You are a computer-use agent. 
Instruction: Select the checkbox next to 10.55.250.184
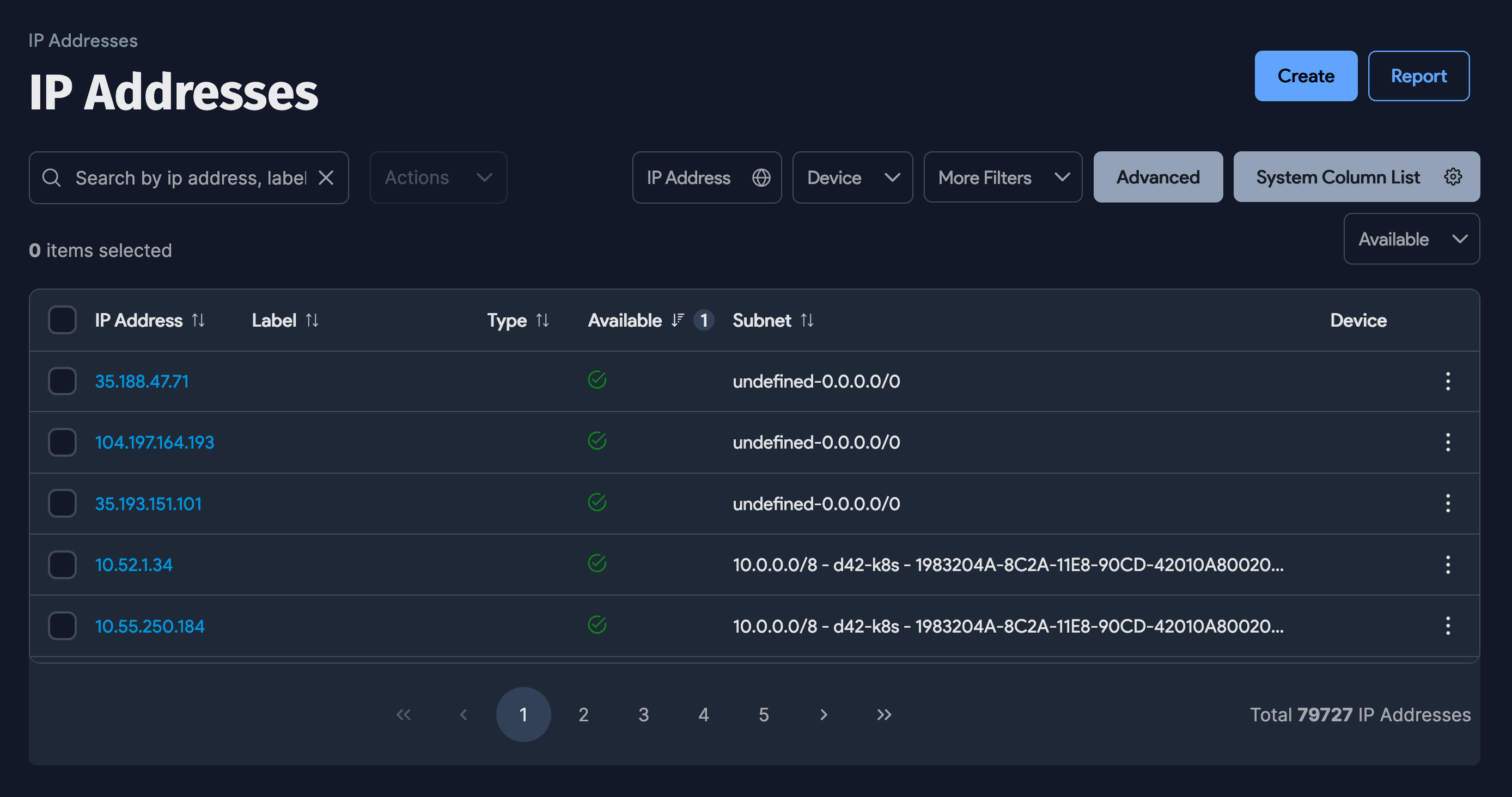(x=62, y=626)
